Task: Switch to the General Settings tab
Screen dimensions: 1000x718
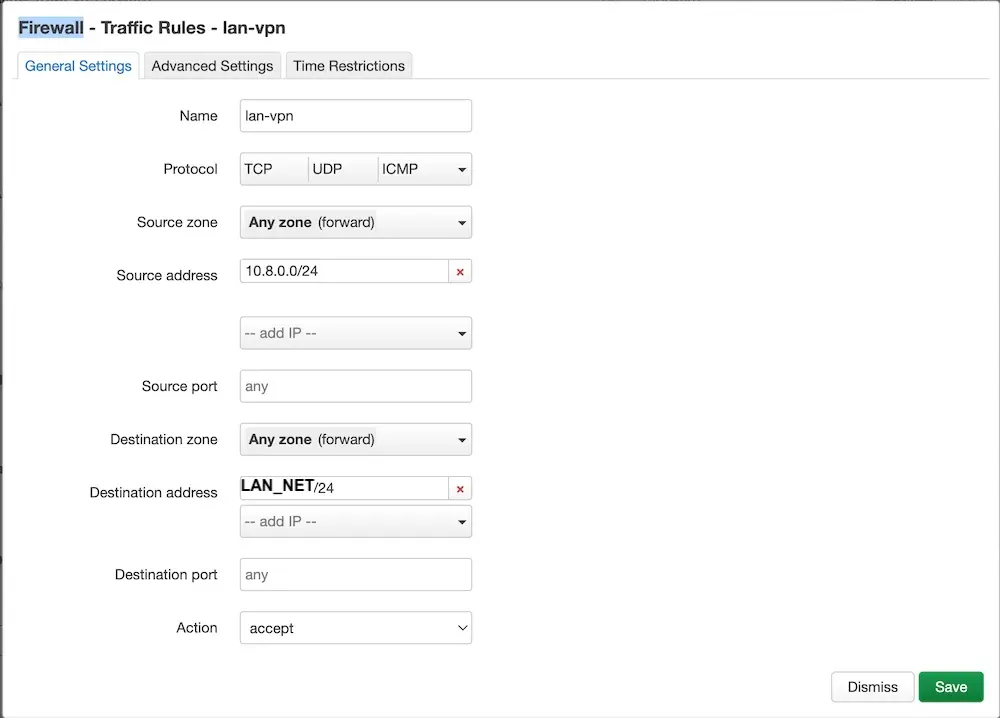Action: 78,66
